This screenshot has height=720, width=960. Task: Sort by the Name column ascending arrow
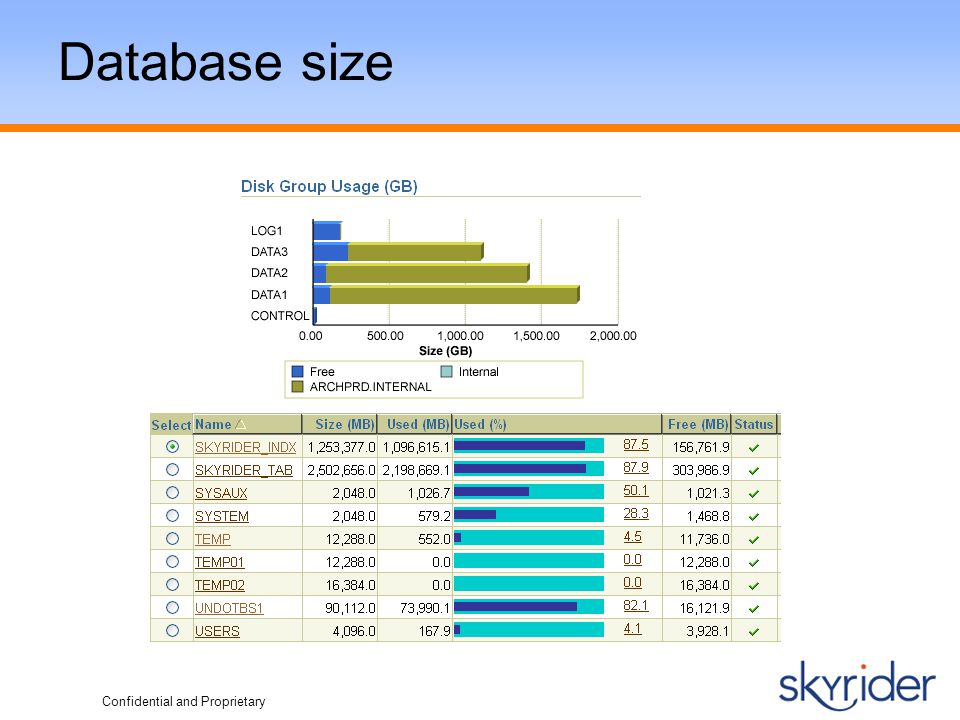241,424
